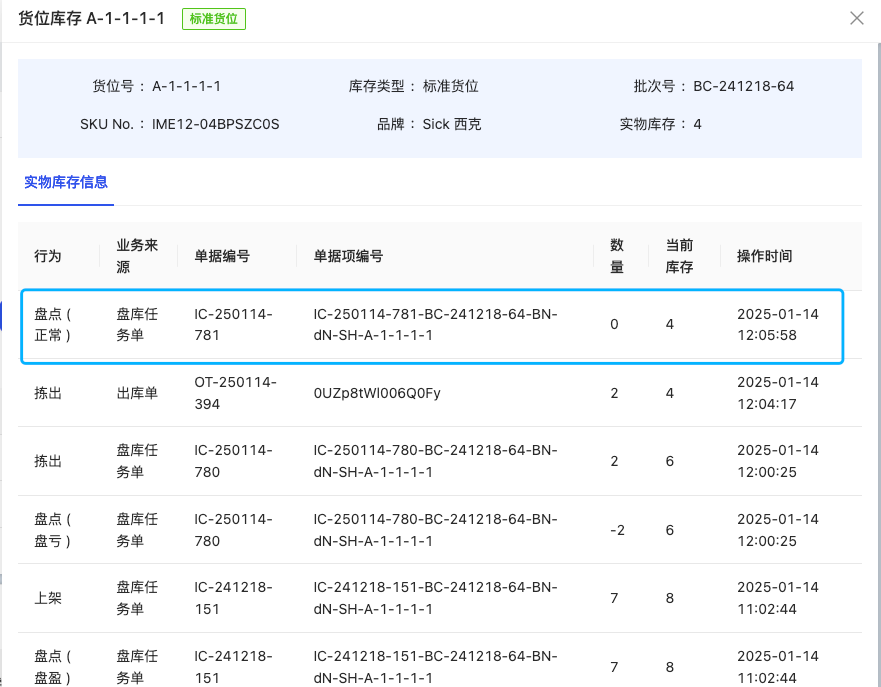The width and height of the screenshot is (881, 687).
Task: Click the 业务来源 column header
Action: (137, 256)
